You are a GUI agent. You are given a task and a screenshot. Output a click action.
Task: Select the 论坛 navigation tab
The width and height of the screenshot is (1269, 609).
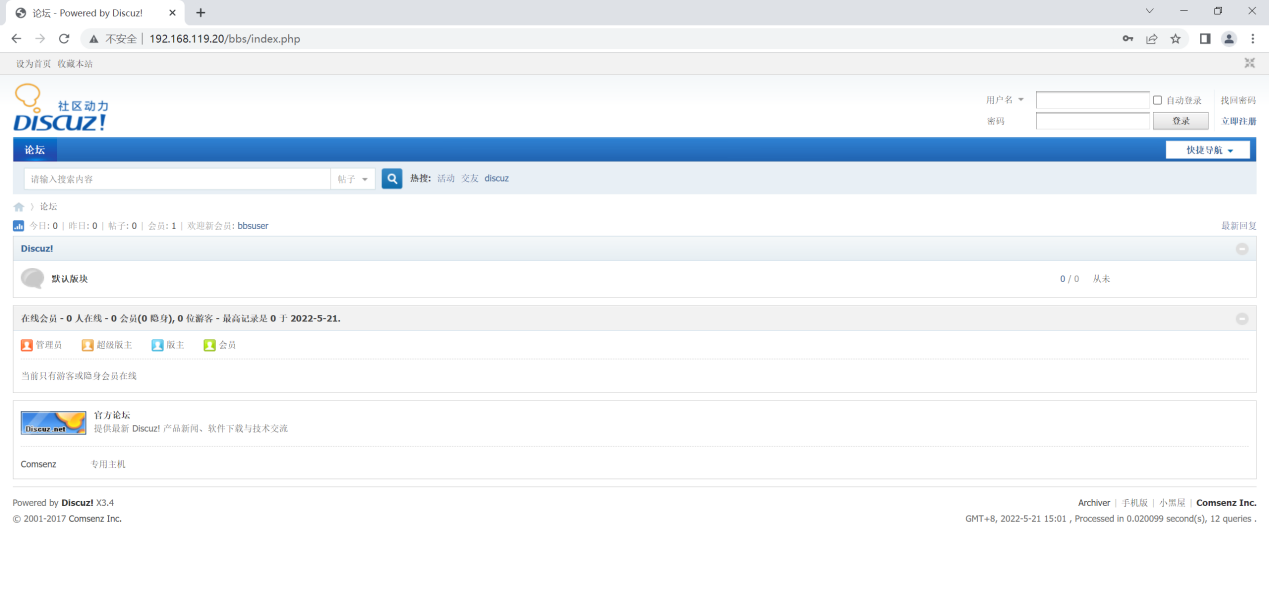coord(35,150)
